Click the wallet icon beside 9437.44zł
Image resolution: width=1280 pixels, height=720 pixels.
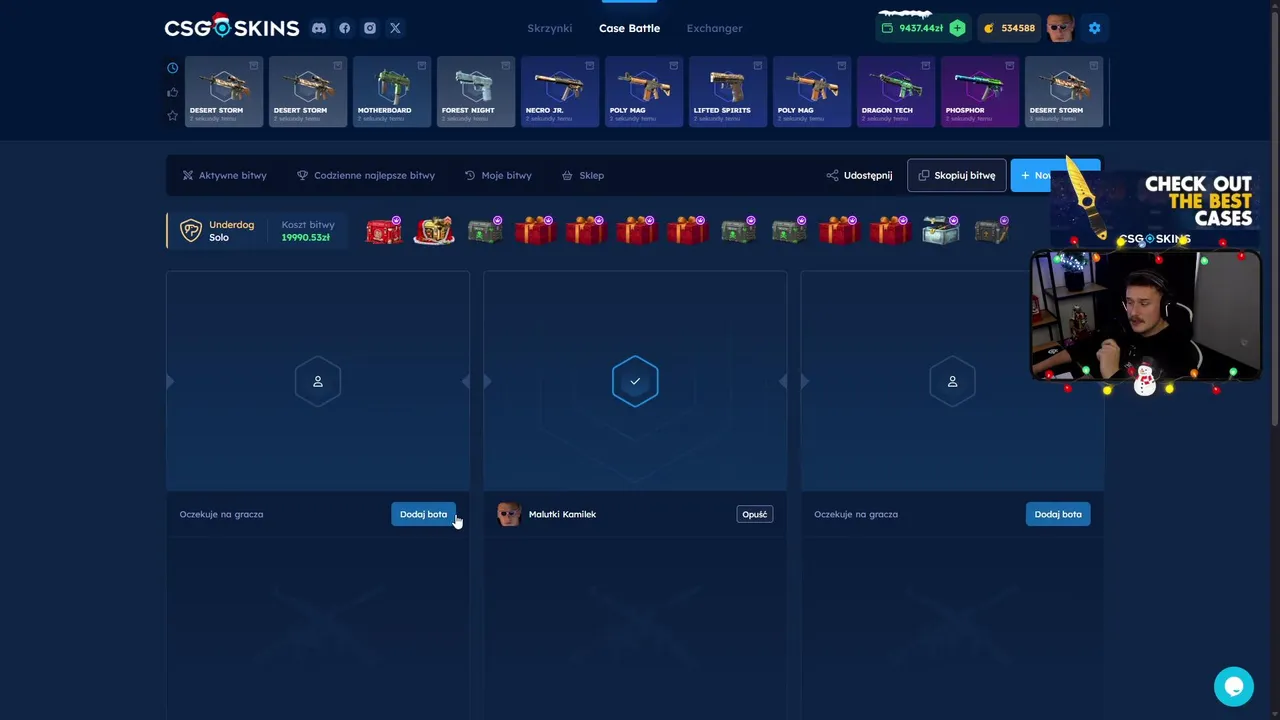(887, 28)
